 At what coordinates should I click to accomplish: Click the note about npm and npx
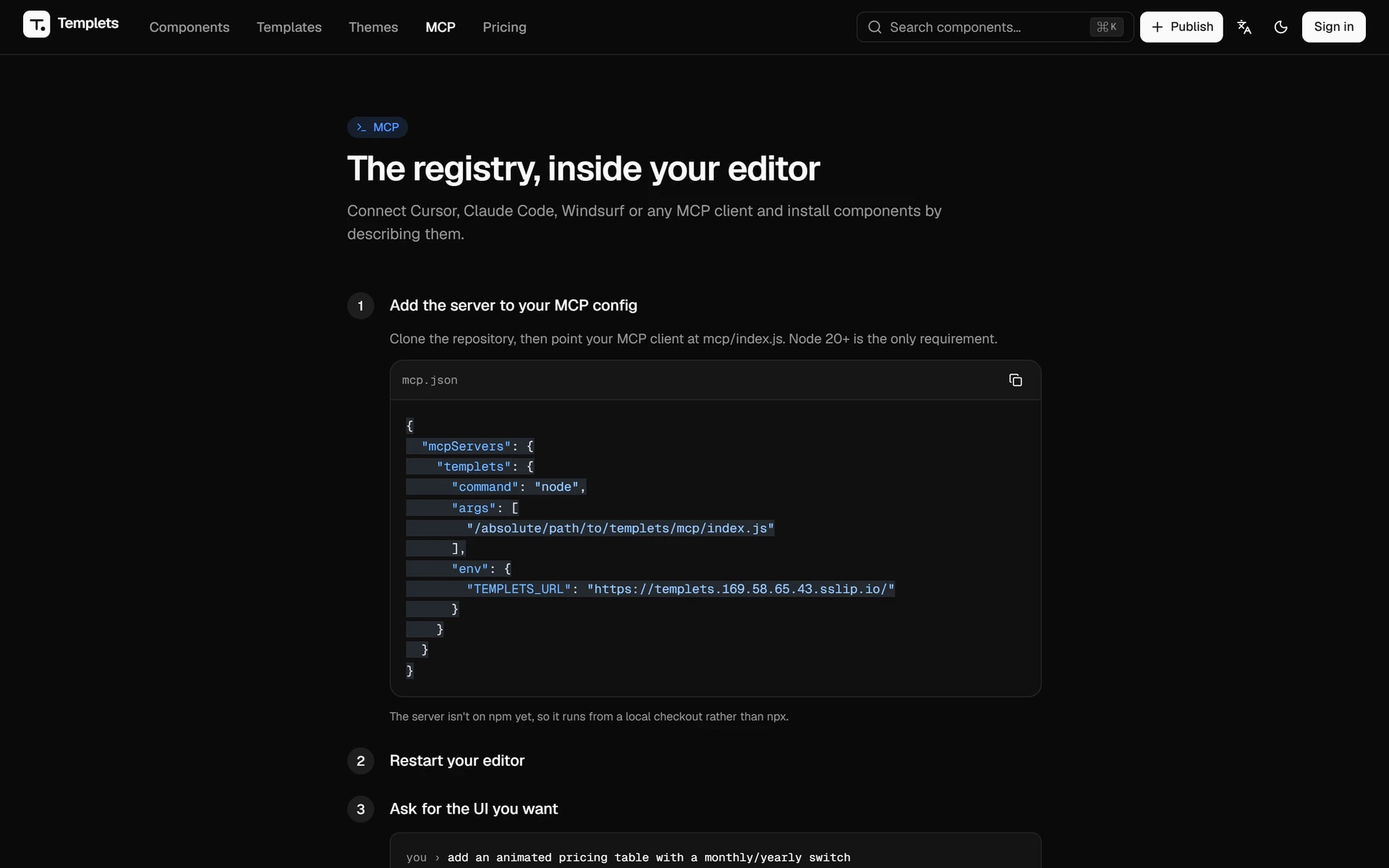point(589,717)
